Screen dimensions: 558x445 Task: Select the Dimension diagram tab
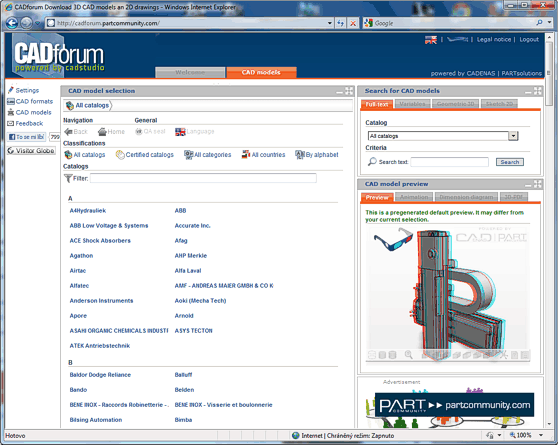coord(466,197)
